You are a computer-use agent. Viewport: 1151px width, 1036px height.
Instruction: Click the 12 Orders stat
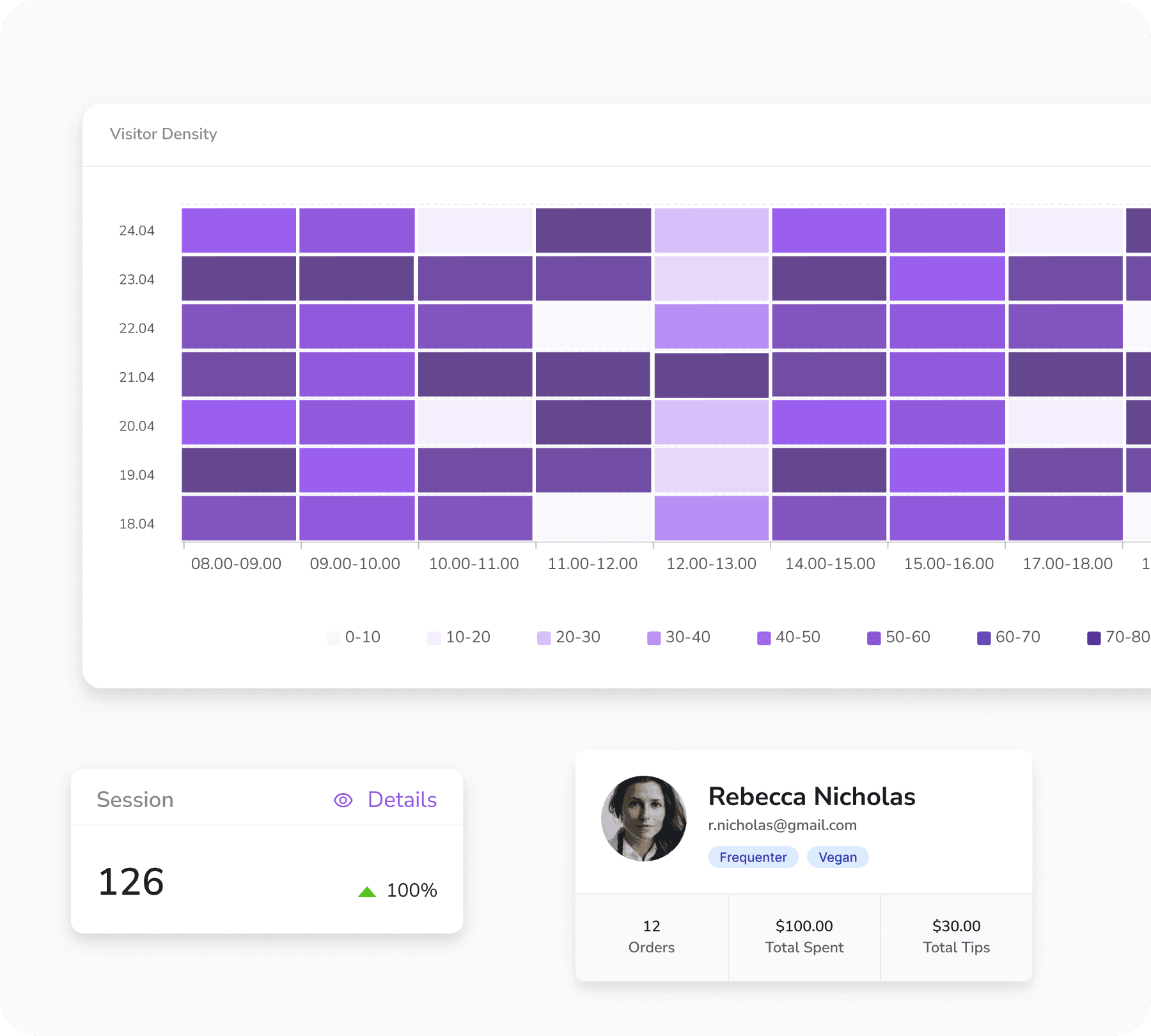[651, 936]
